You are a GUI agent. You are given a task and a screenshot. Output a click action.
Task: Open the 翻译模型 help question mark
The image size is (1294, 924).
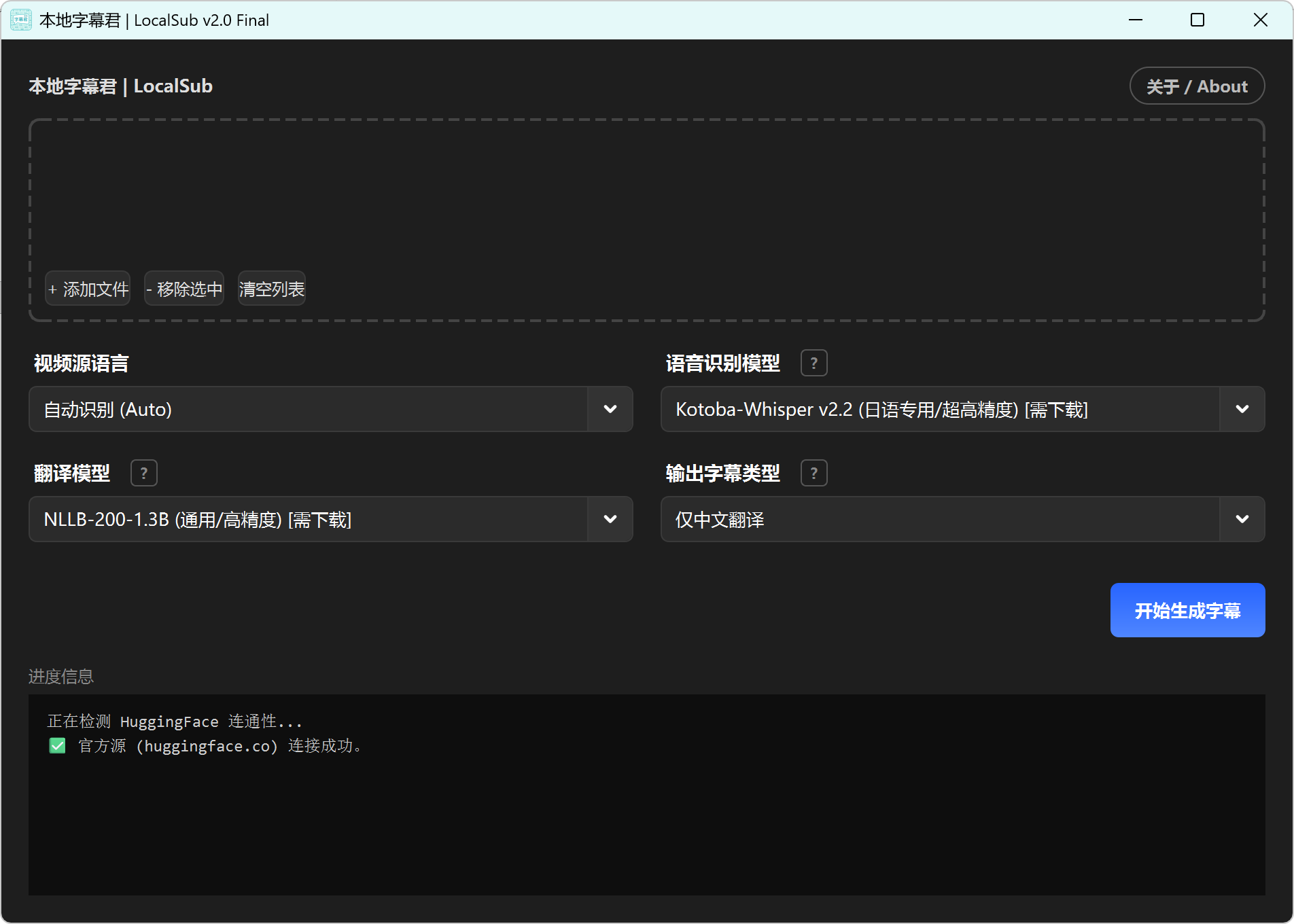pyautogui.click(x=143, y=473)
